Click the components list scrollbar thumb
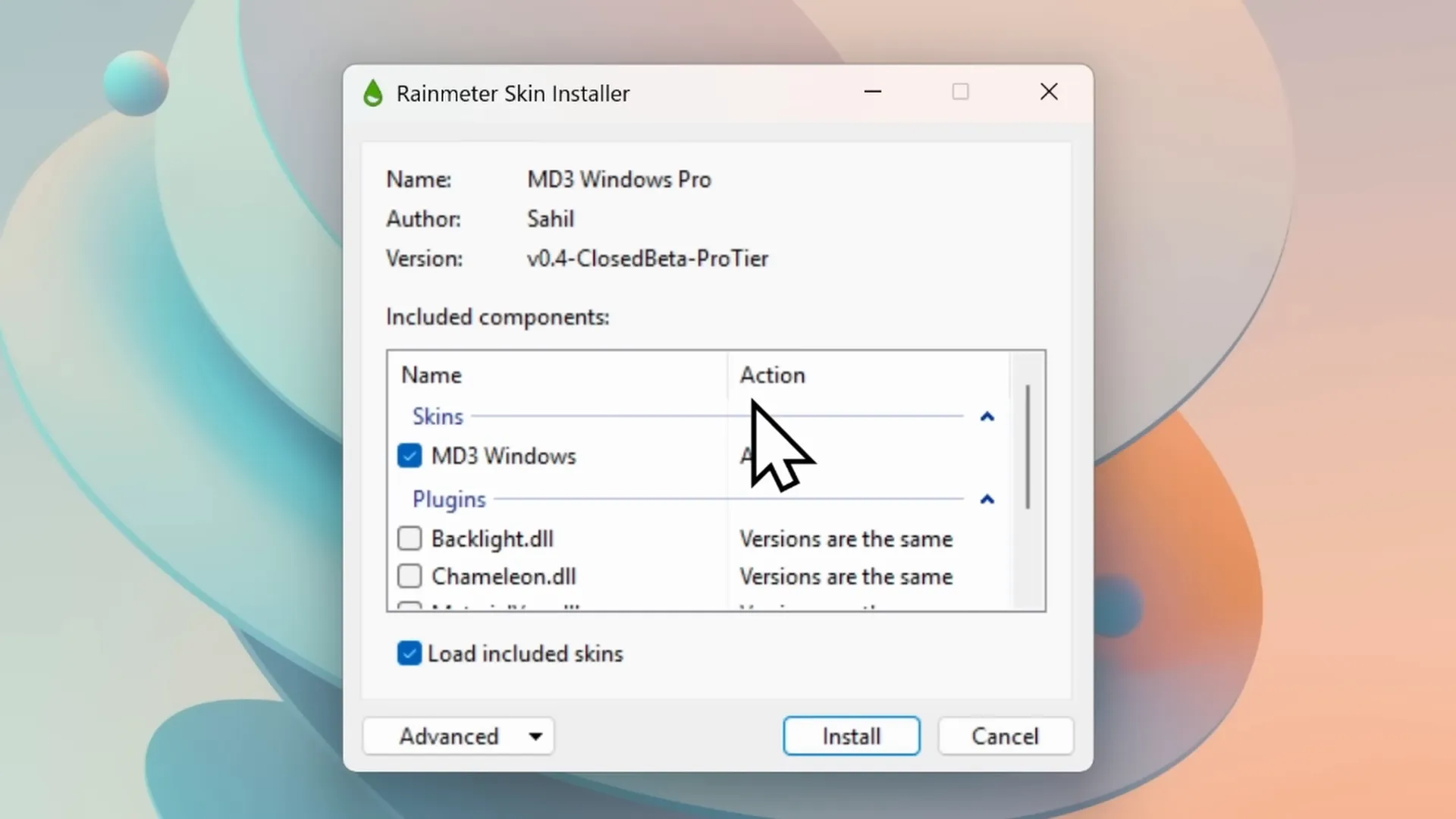The image size is (1456, 819). (x=1028, y=447)
